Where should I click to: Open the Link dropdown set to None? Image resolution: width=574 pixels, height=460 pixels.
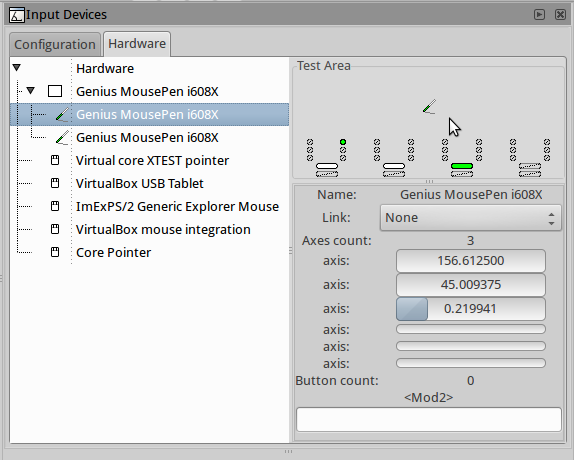click(470, 218)
